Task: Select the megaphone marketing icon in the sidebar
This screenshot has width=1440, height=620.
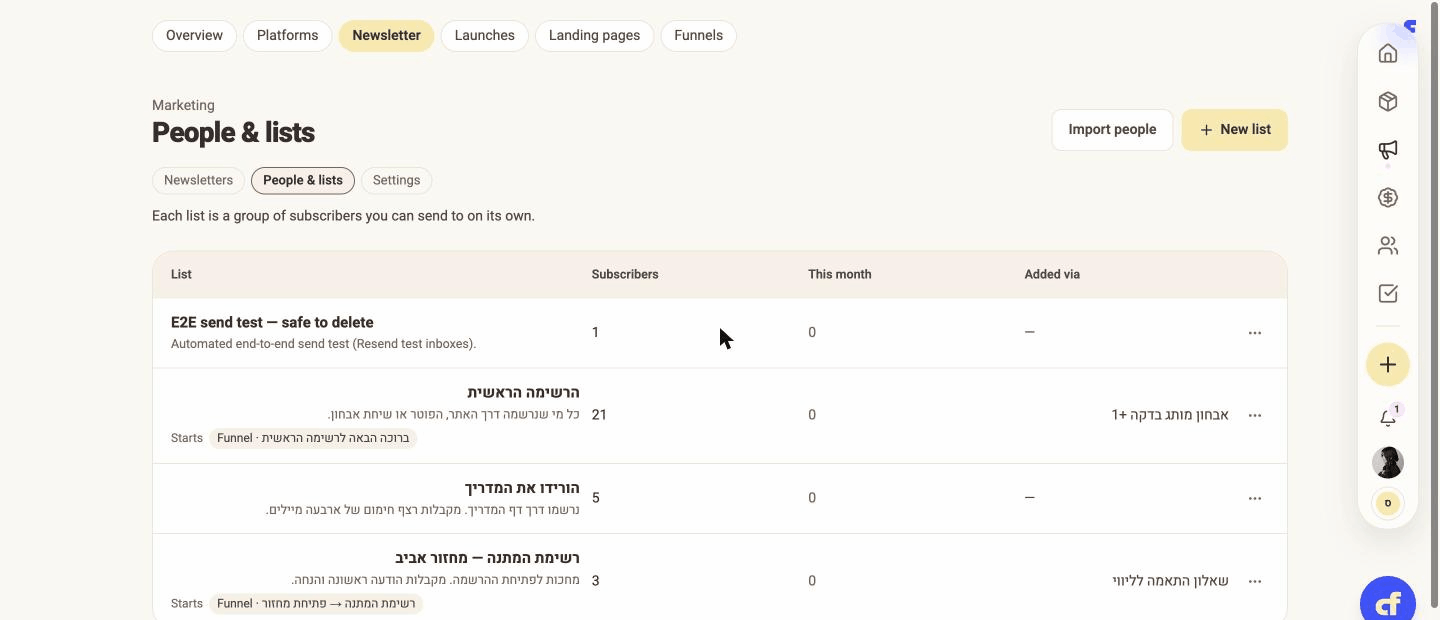Action: 1388,150
